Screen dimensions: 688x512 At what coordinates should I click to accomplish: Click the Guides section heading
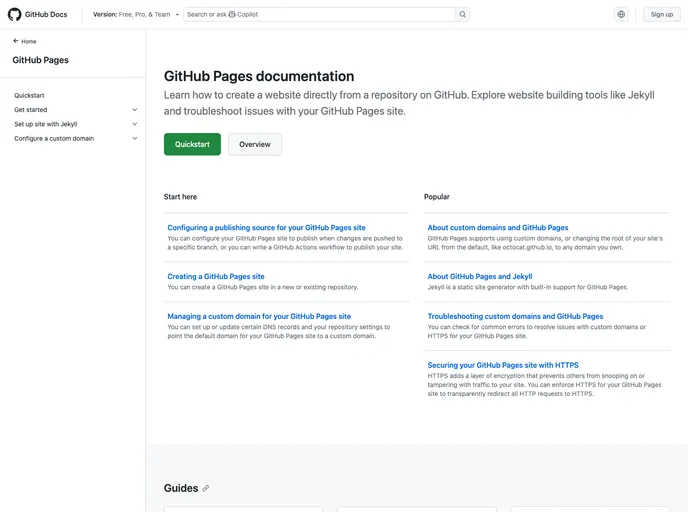coord(181,488)
